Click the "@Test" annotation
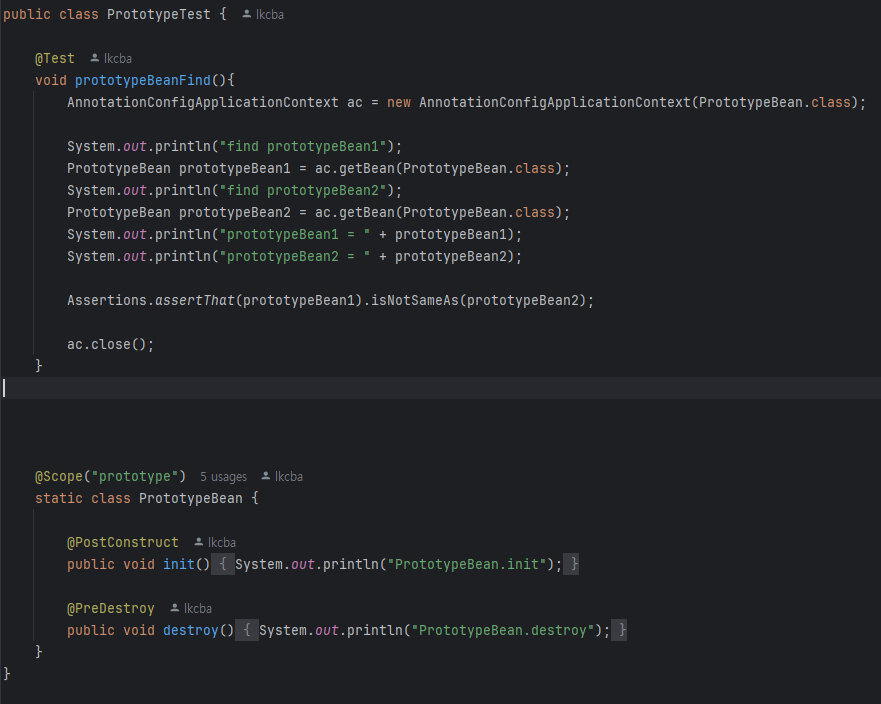This screenshot has height=704, width=881. (x=55, y=58)
